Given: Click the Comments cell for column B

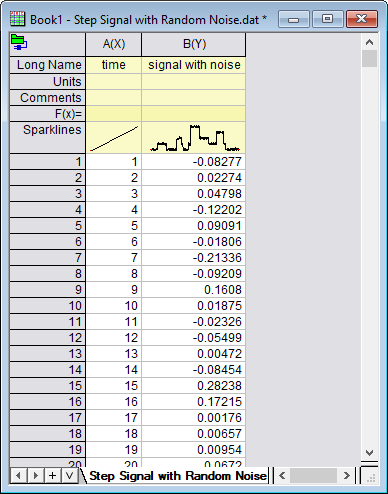Looking at the screenshot, I should tap(194, 98).
